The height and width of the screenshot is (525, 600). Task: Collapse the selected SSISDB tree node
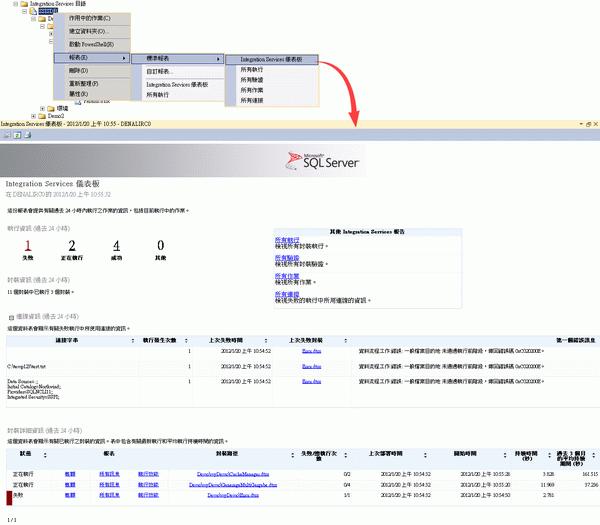24,11
